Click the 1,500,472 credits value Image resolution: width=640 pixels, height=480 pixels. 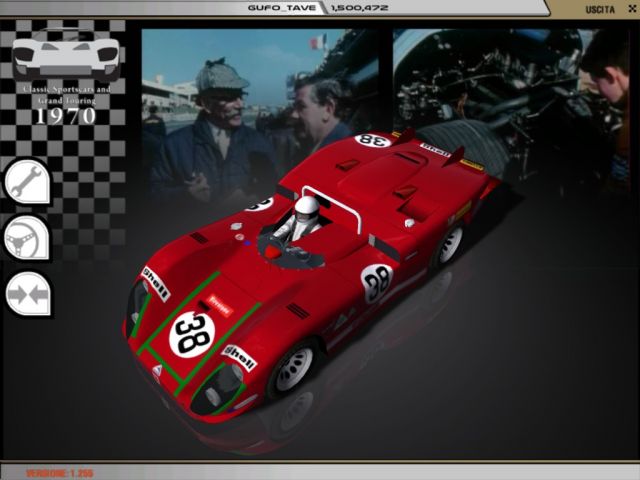pos(359,8)
